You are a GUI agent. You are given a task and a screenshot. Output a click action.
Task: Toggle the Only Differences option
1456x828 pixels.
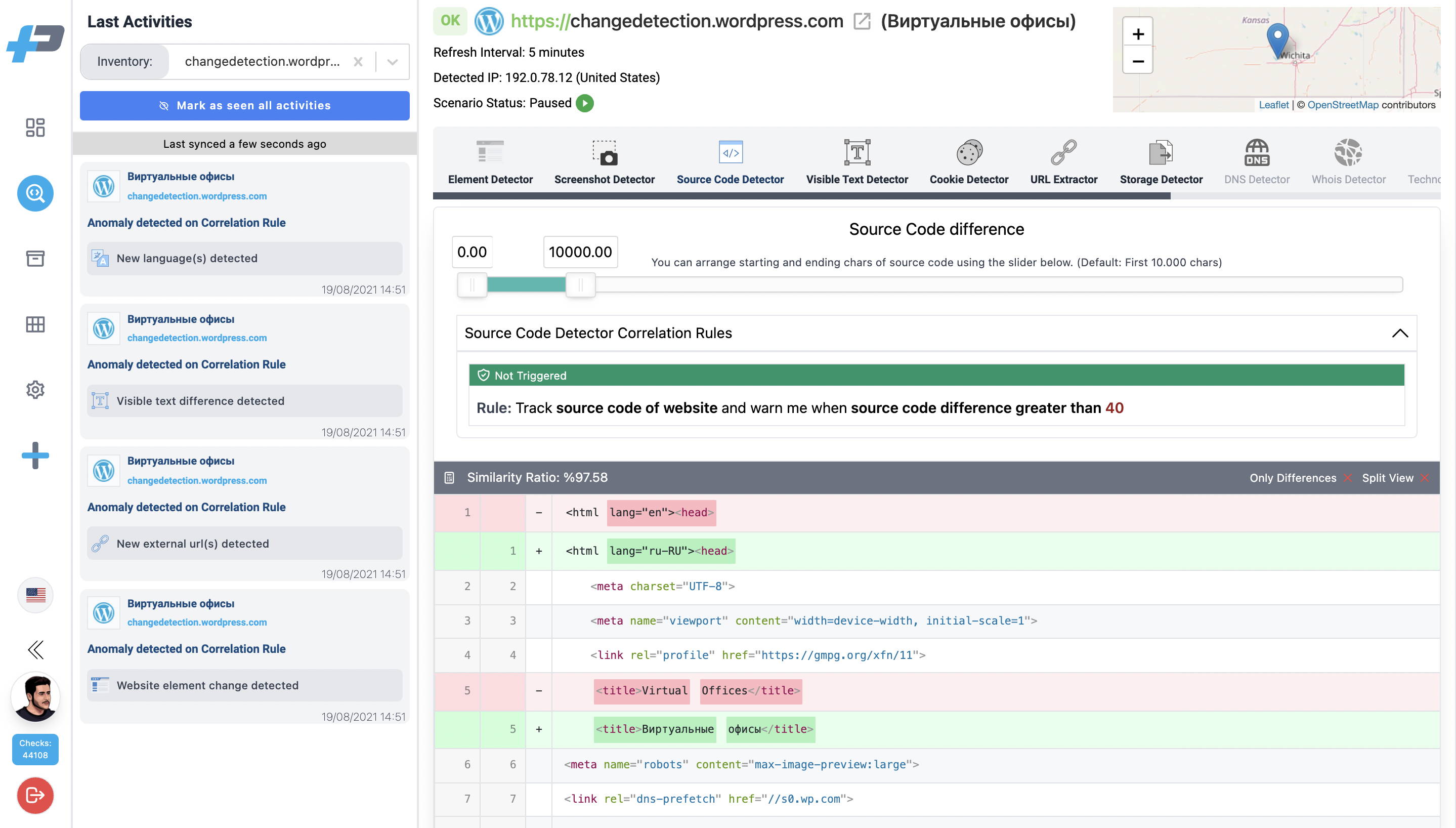point(1300,478)
